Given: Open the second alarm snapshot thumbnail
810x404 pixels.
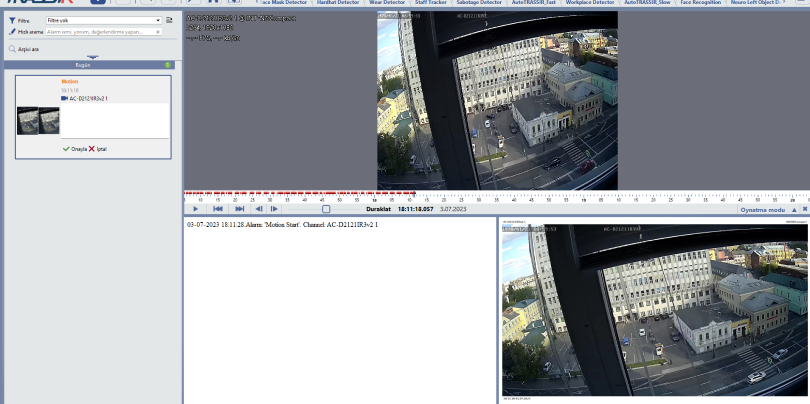Looking at the screenshot, I should (49, 121).
